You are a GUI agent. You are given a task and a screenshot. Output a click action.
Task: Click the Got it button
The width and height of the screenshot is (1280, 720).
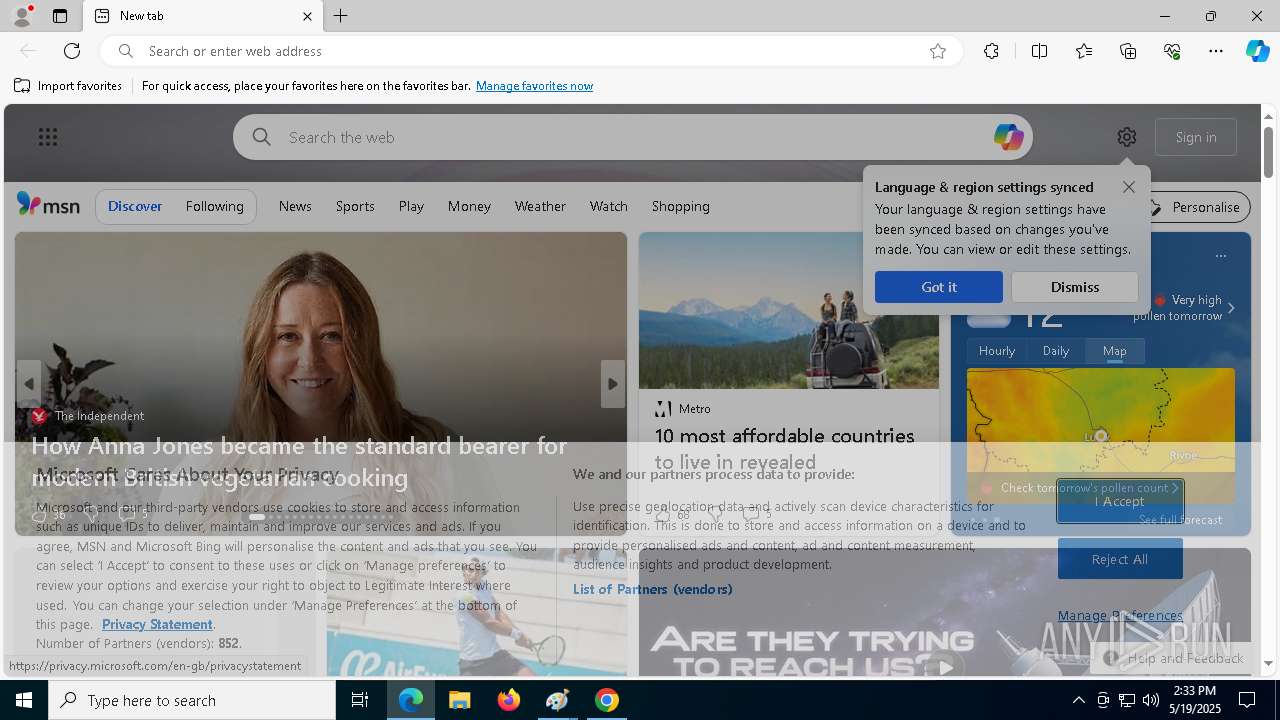[939, 287]
